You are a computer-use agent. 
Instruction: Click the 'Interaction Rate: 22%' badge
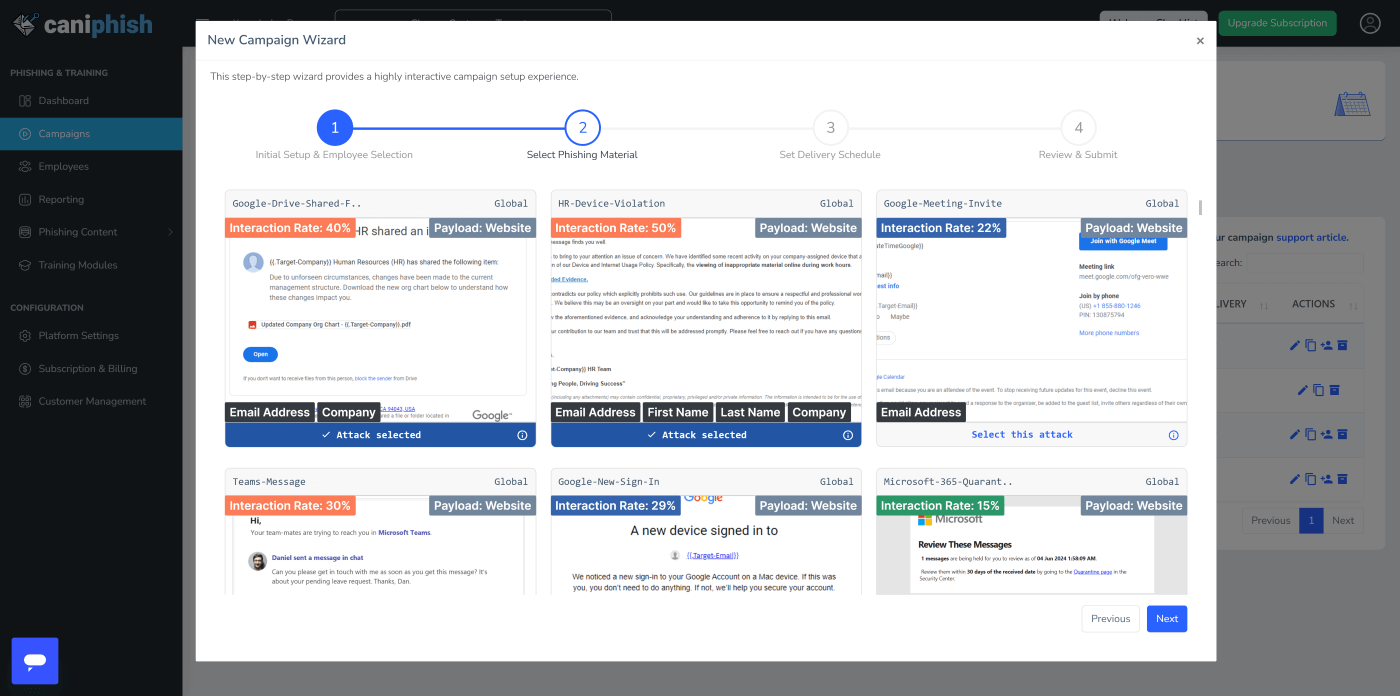coord(941,228)
